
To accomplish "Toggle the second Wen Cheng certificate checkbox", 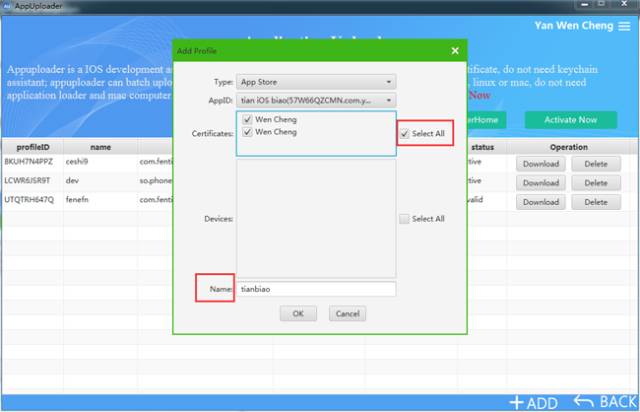I will coord(247,132).
